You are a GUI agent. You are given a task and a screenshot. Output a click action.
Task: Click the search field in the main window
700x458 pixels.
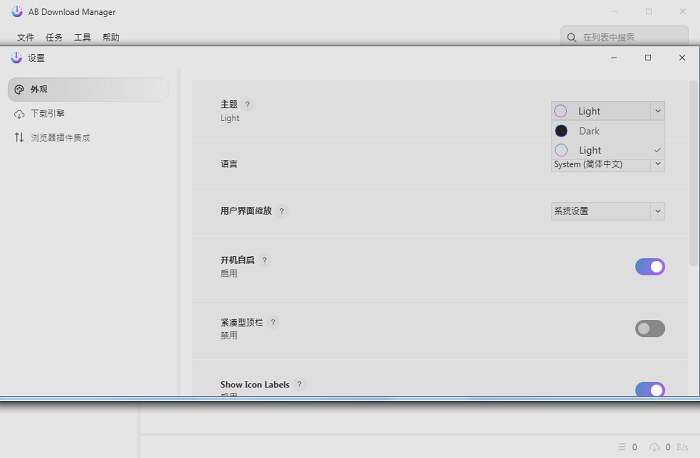click(624, 37)
